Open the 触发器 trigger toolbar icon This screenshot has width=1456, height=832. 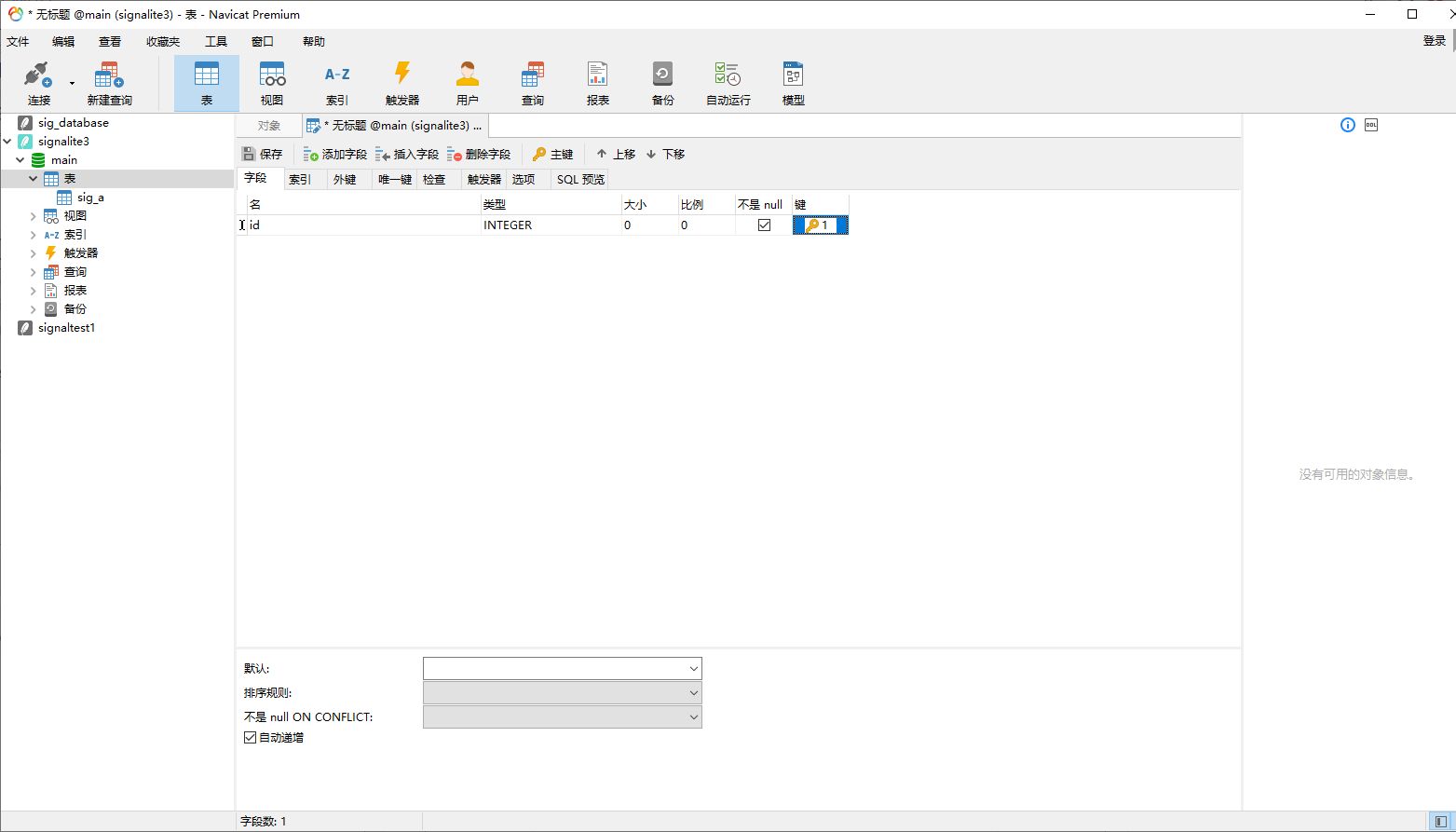[402, 83]
